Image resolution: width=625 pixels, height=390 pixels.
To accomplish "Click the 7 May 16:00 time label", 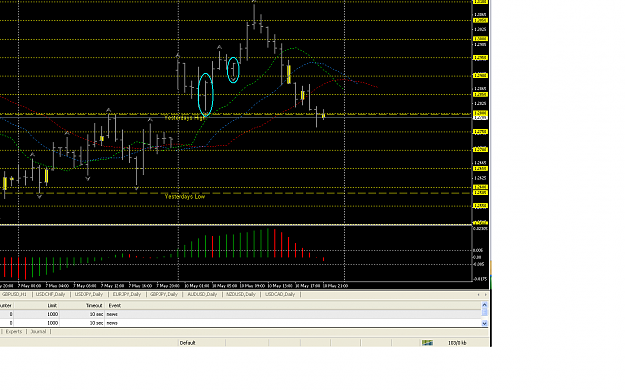I will click(141, 286).
